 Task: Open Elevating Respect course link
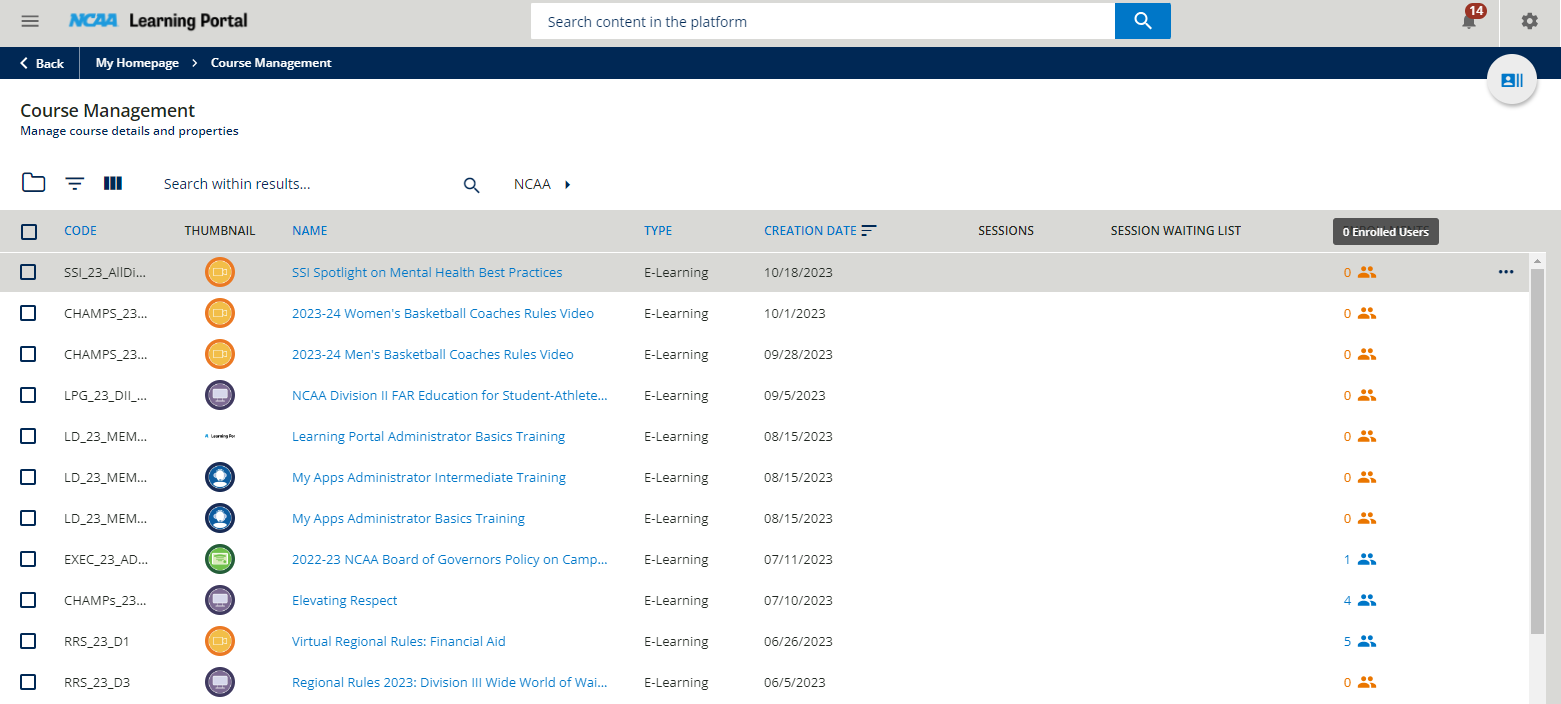click(x=344, y=600)
